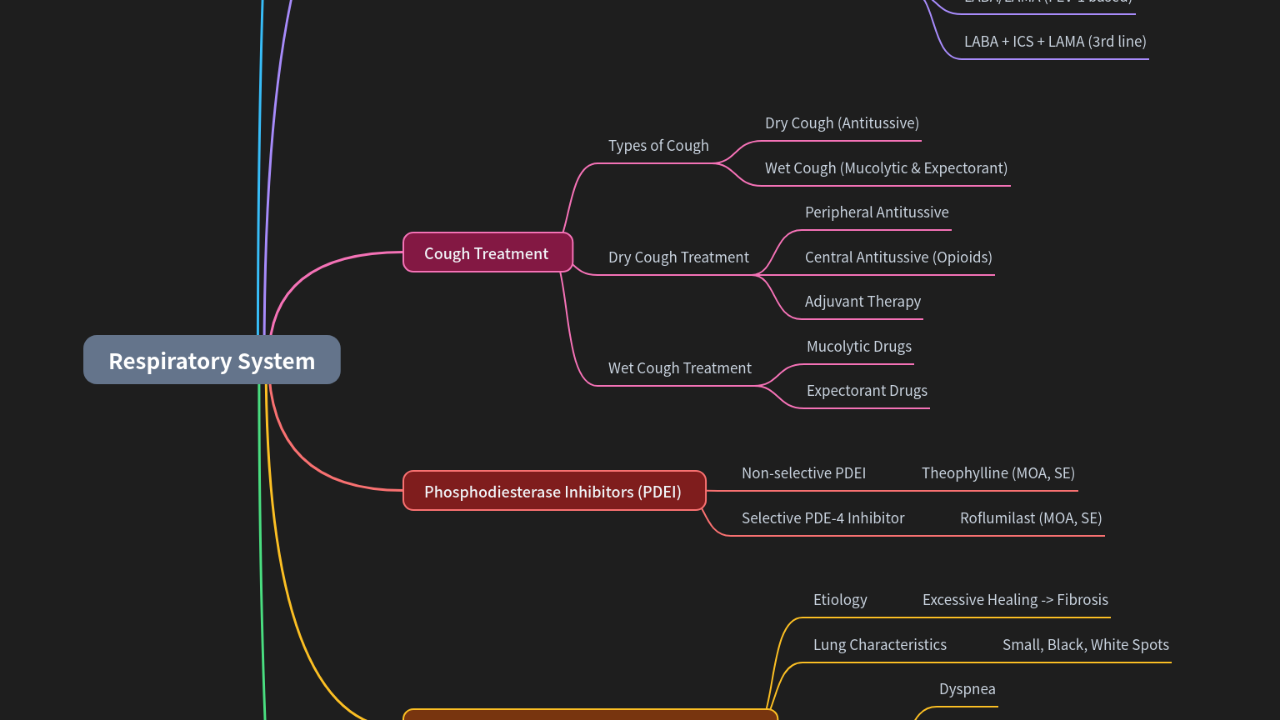Click the Dry Cough Treatment node
Viewport: 1280px width, 720px height.
click(x=678, y=257)
